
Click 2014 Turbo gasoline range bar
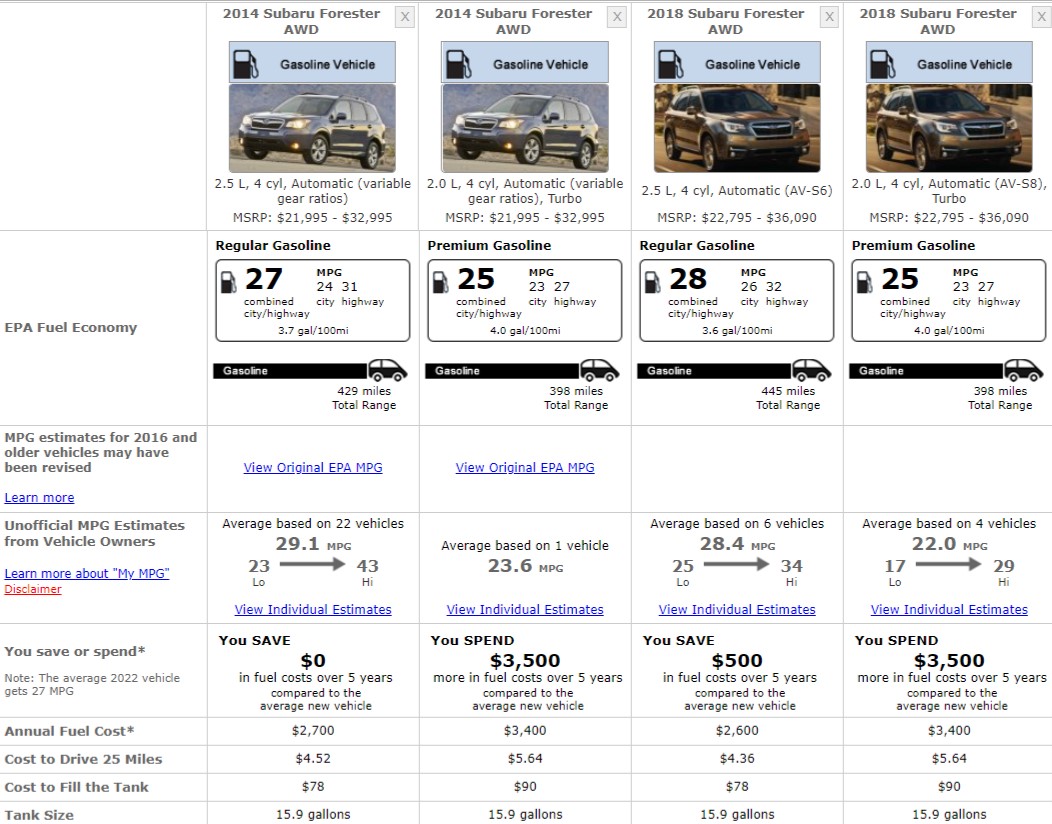pyautogui.click(x=502, y=371)
